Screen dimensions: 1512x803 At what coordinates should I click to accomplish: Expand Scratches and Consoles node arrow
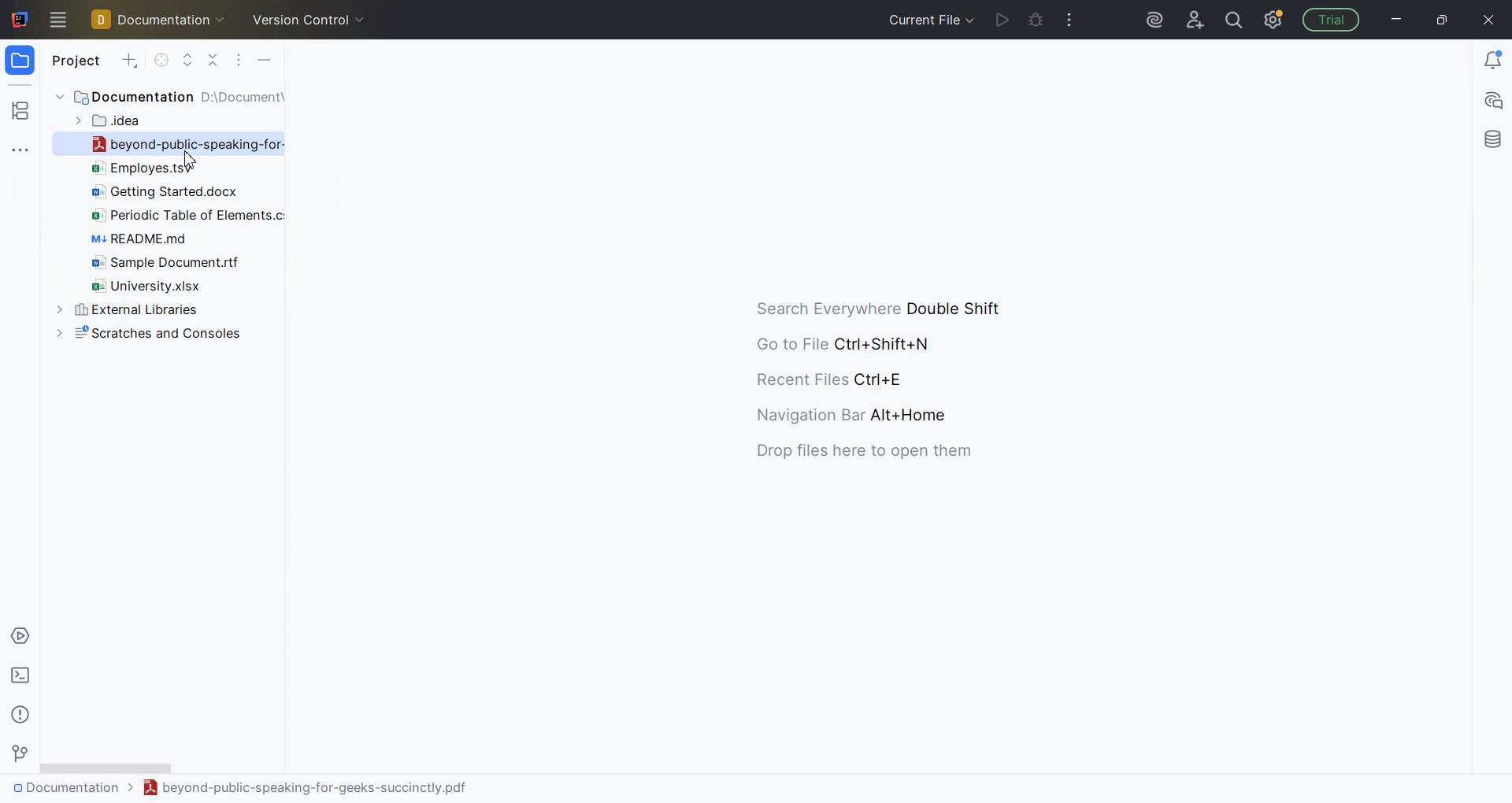pos(60,335)
